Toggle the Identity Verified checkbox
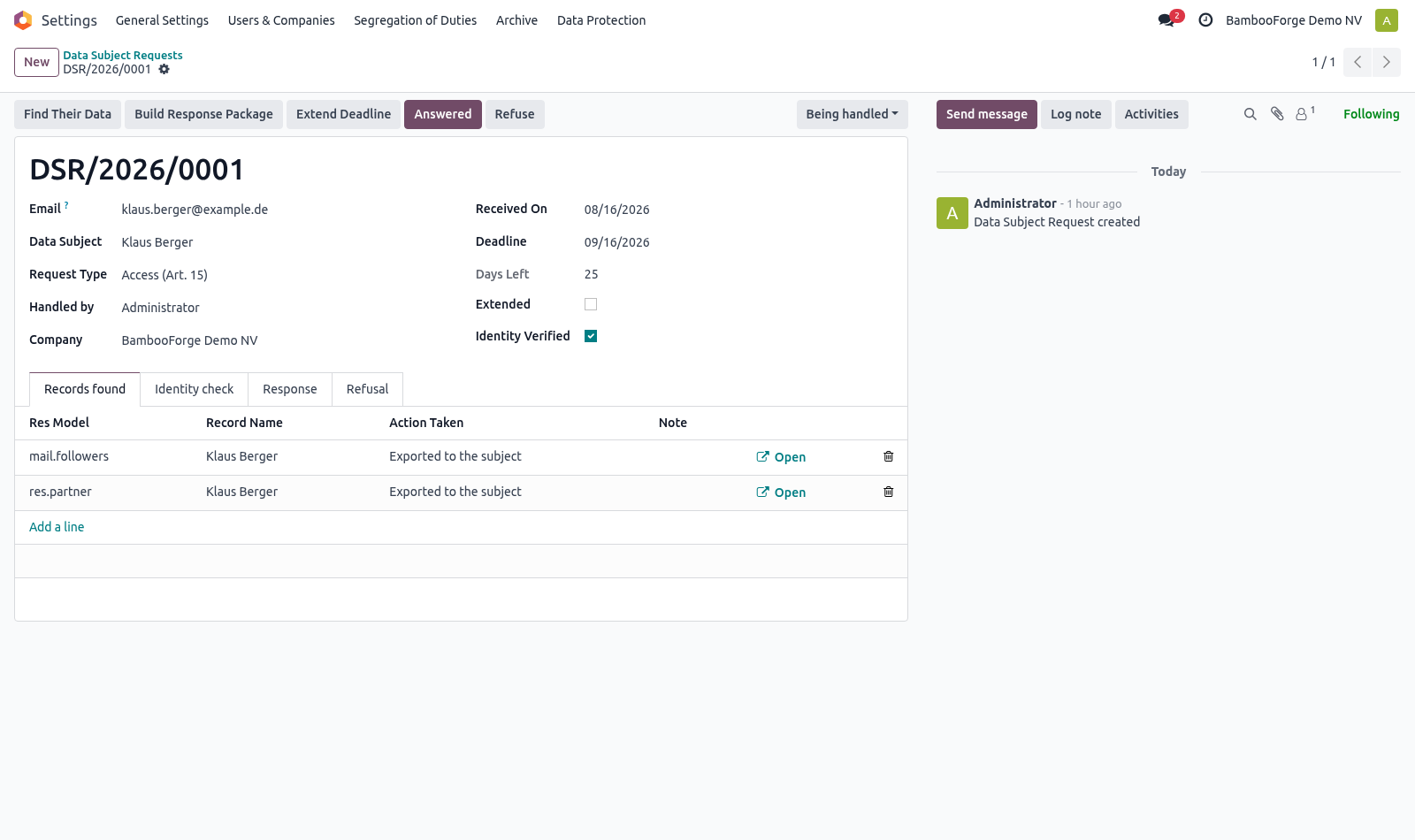The height and width of the screenshot is (840, 1415). click(591, 336)
